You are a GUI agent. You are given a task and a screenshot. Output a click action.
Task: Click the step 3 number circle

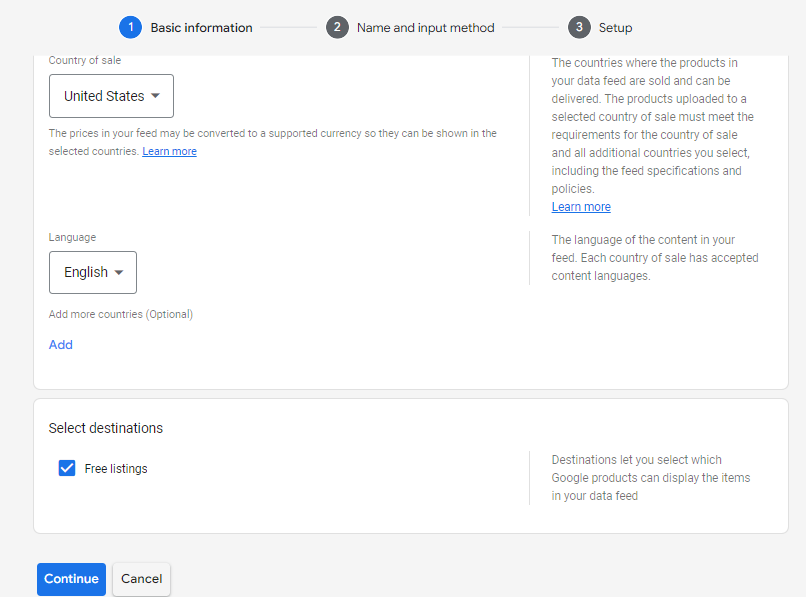click(579, 28)
